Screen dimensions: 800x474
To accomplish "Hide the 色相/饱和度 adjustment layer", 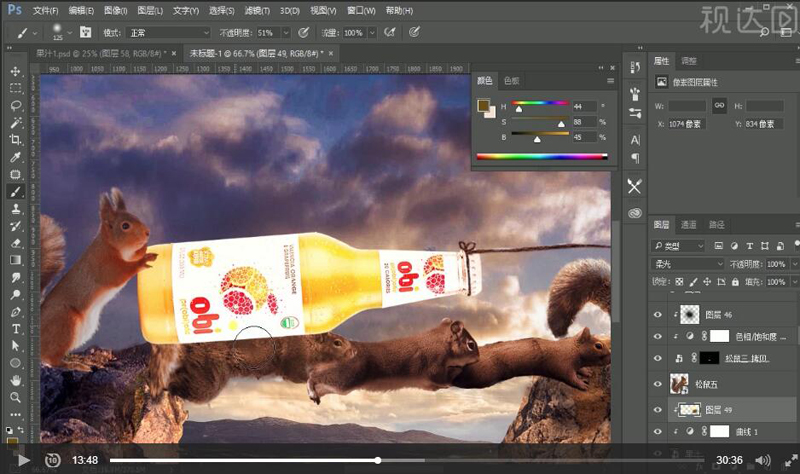I will 658,336.
